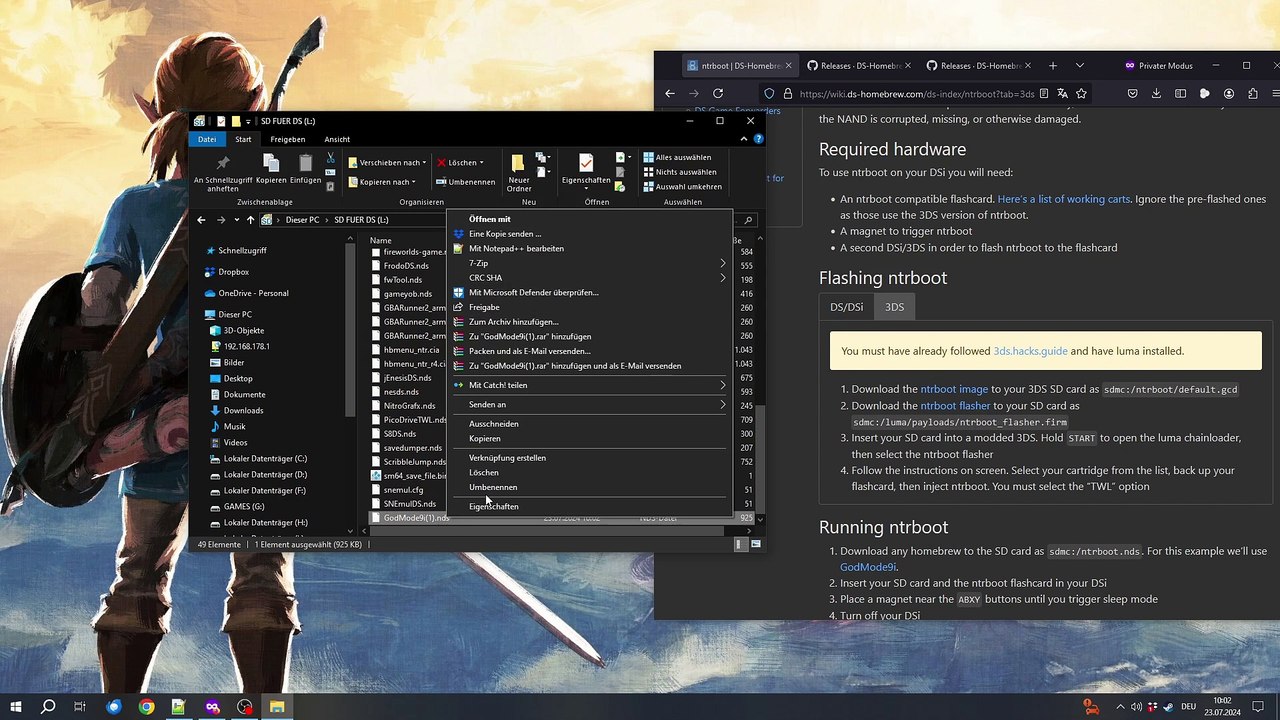Click the scissors cut icon in the ribbon
This screenshot has height=720, width=1280.
[x=331, y=158]
